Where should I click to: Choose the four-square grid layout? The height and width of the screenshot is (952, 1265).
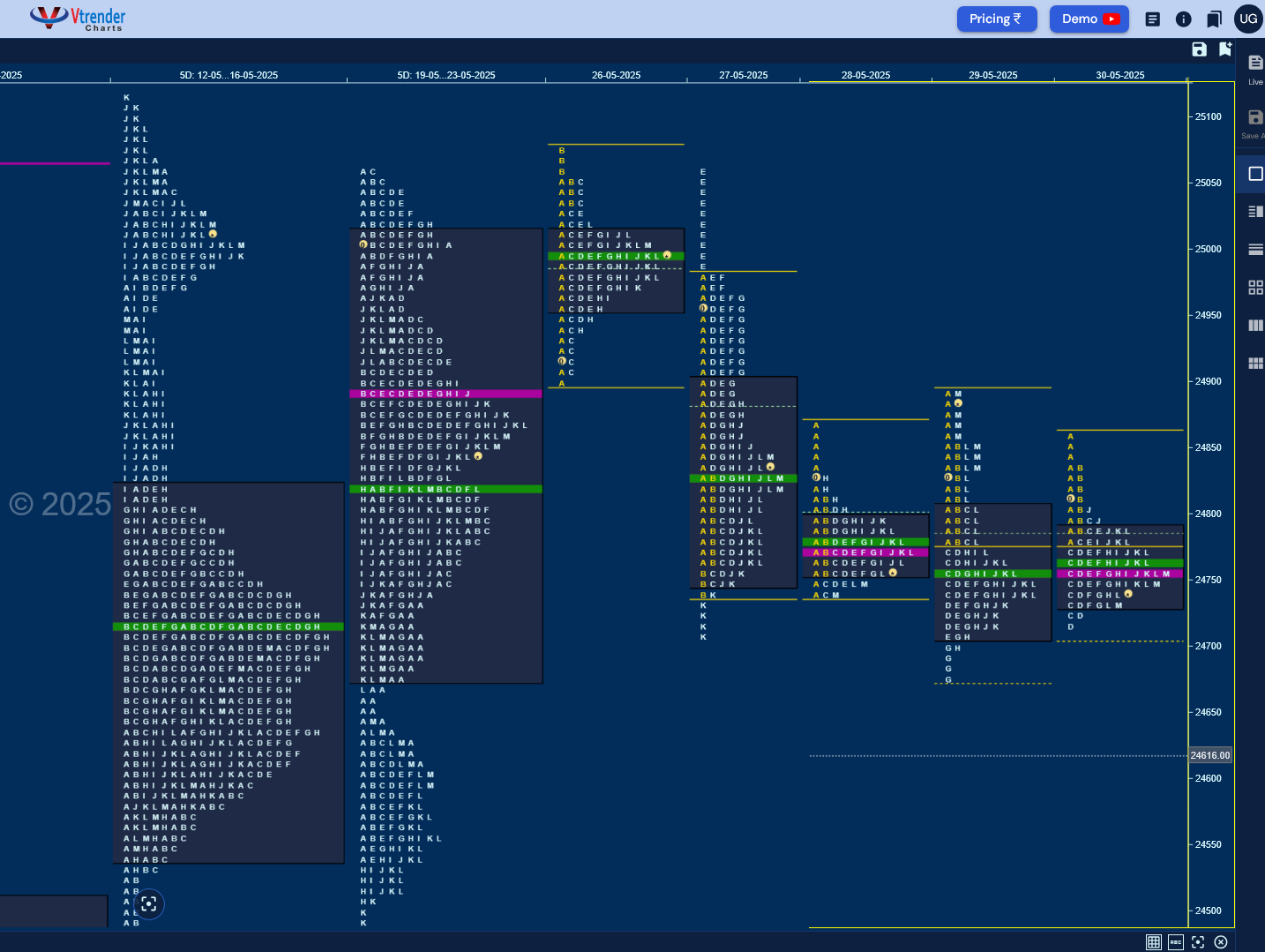click(x=1255, y=288)
